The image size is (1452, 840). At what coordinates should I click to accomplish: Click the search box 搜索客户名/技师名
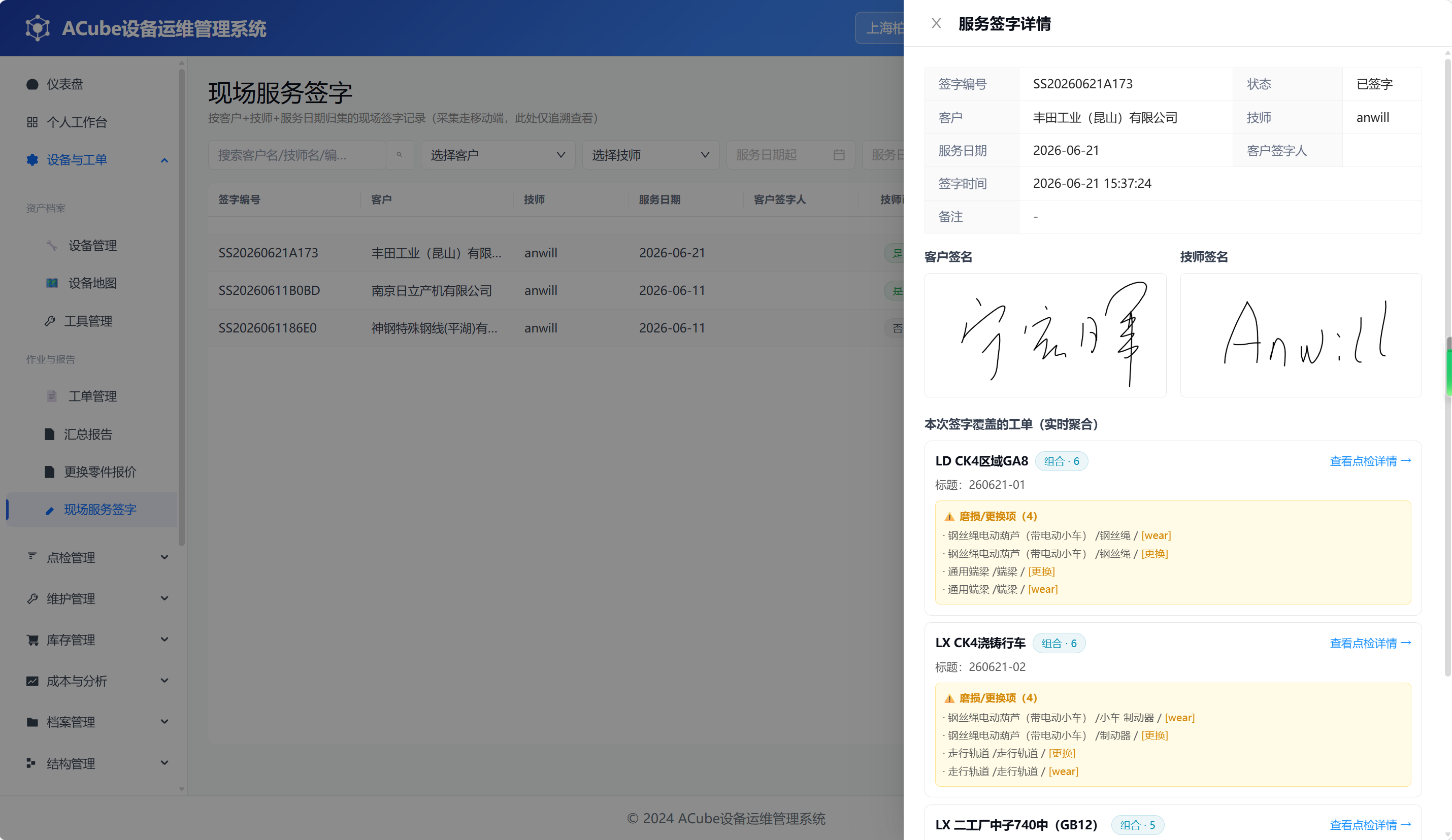(298, 155)
